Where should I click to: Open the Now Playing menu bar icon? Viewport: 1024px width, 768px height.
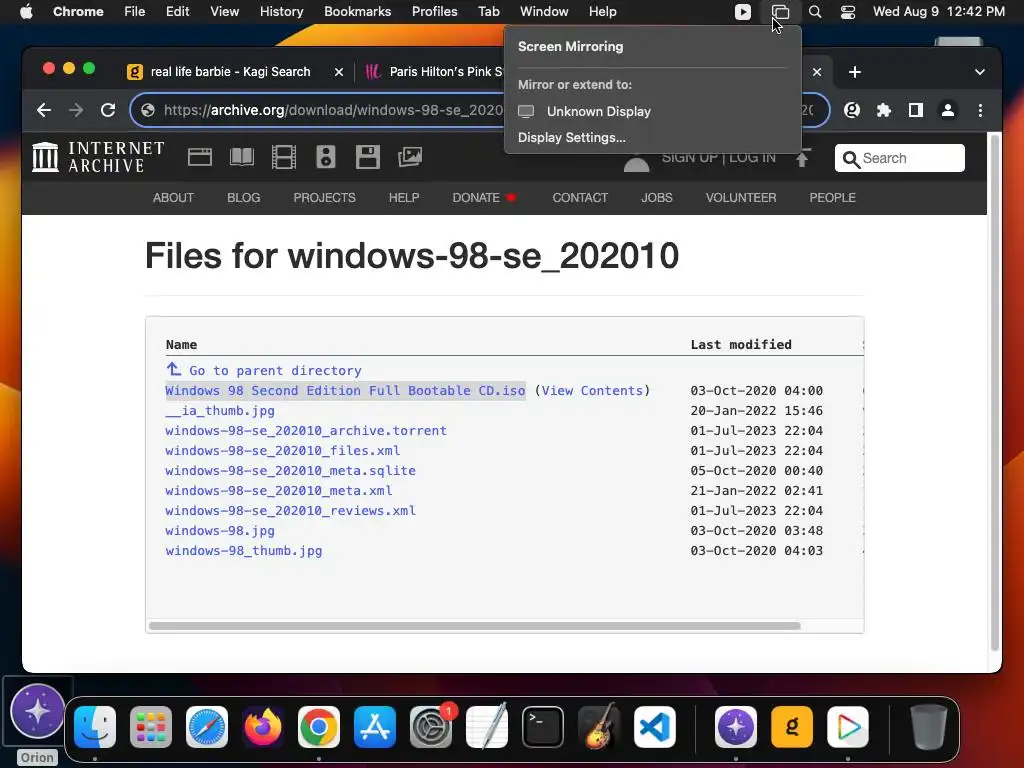(x=743, y=12)
